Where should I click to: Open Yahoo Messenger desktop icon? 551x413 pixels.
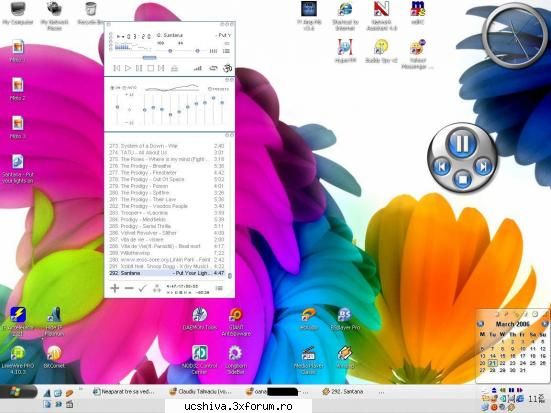click(417, 54)
